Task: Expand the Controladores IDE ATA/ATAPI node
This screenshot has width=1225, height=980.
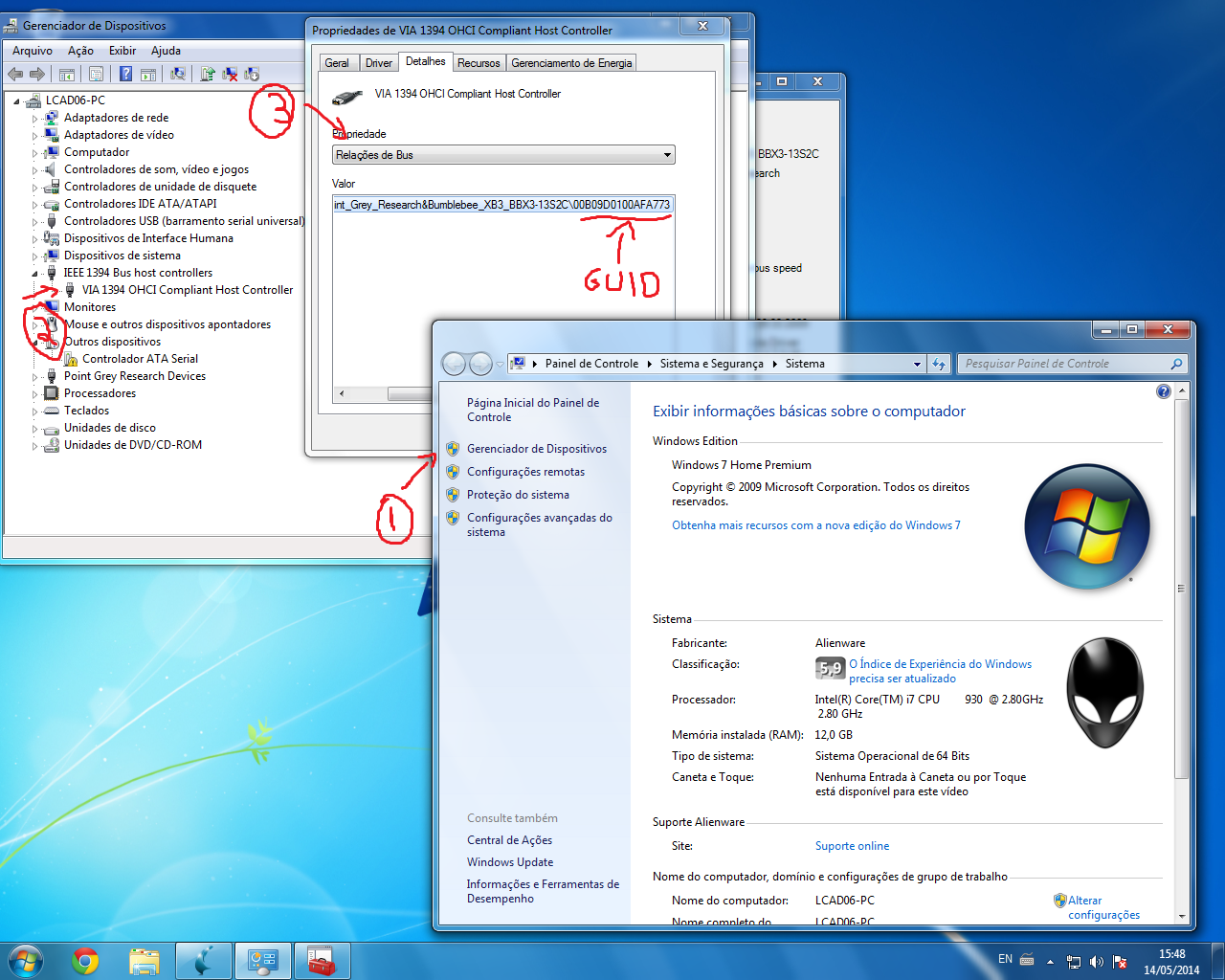Action: pyautogui.click(x=35, y=205)
